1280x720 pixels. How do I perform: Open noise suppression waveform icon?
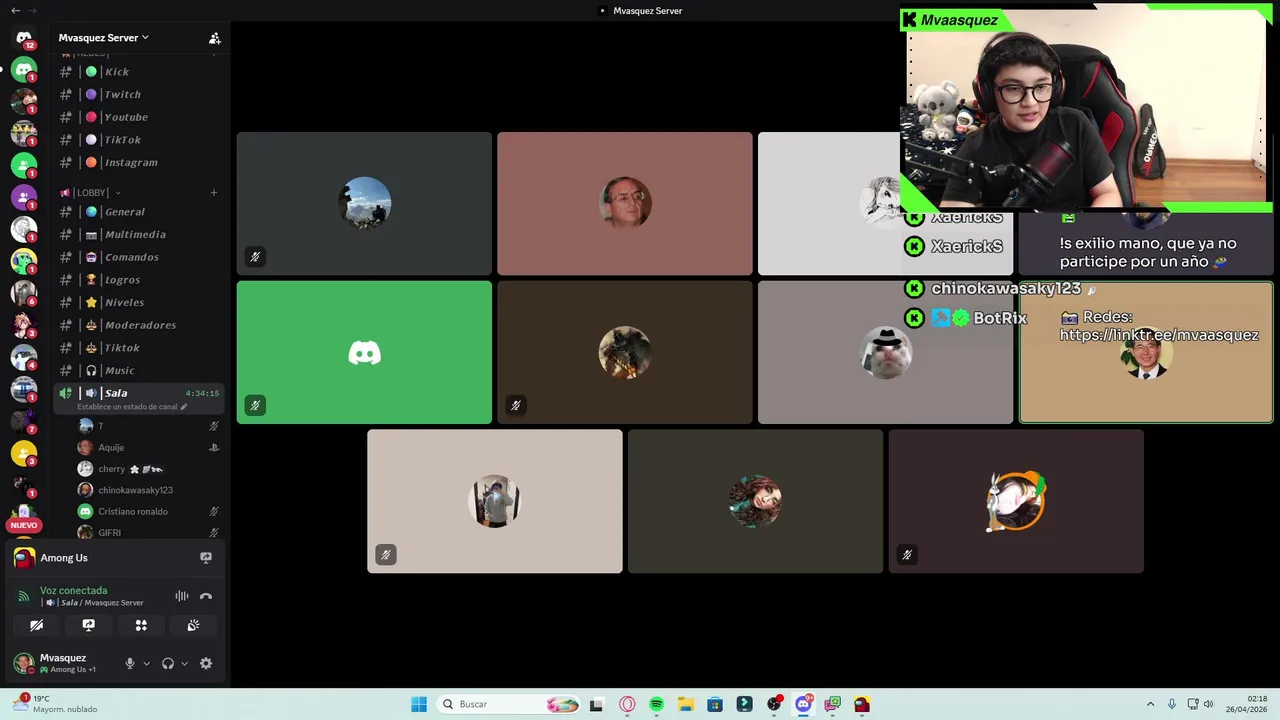point(182,596)
